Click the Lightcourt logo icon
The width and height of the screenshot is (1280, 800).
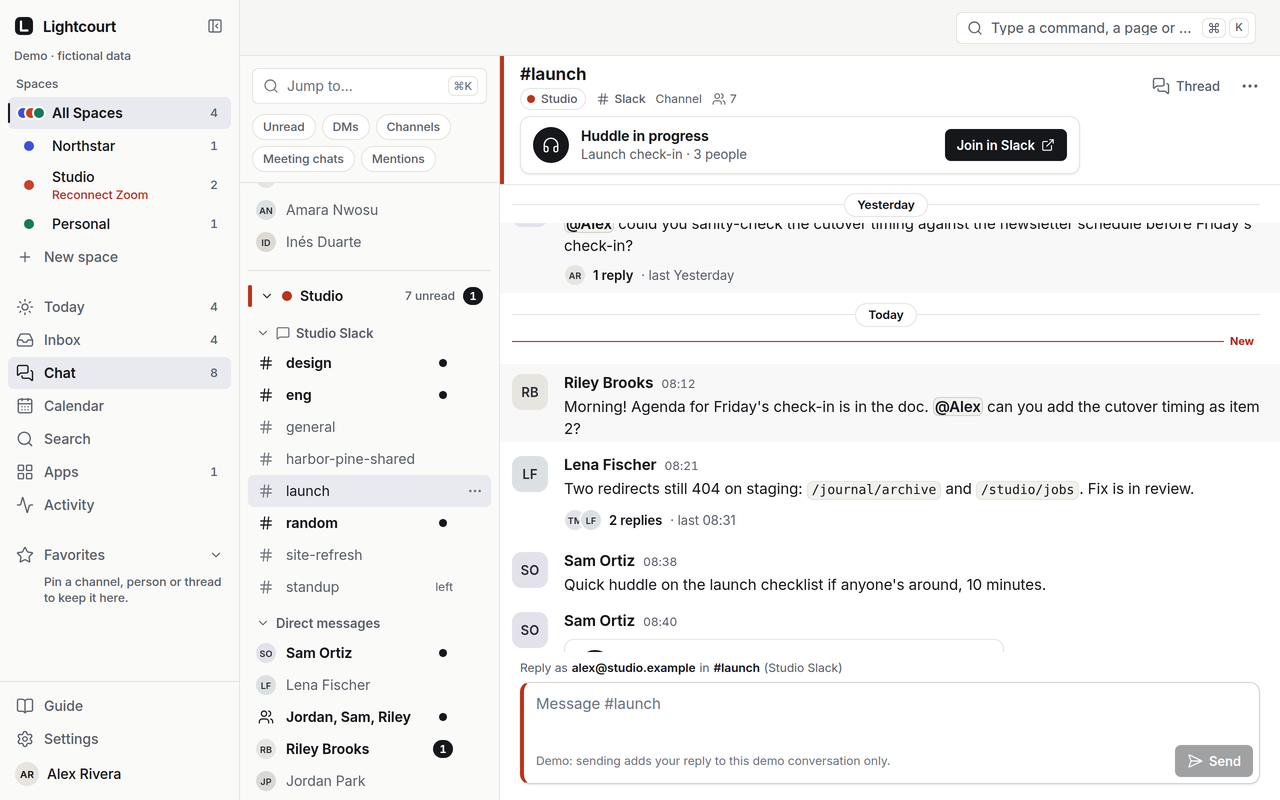pyautogui.click(x=24, y=26)
